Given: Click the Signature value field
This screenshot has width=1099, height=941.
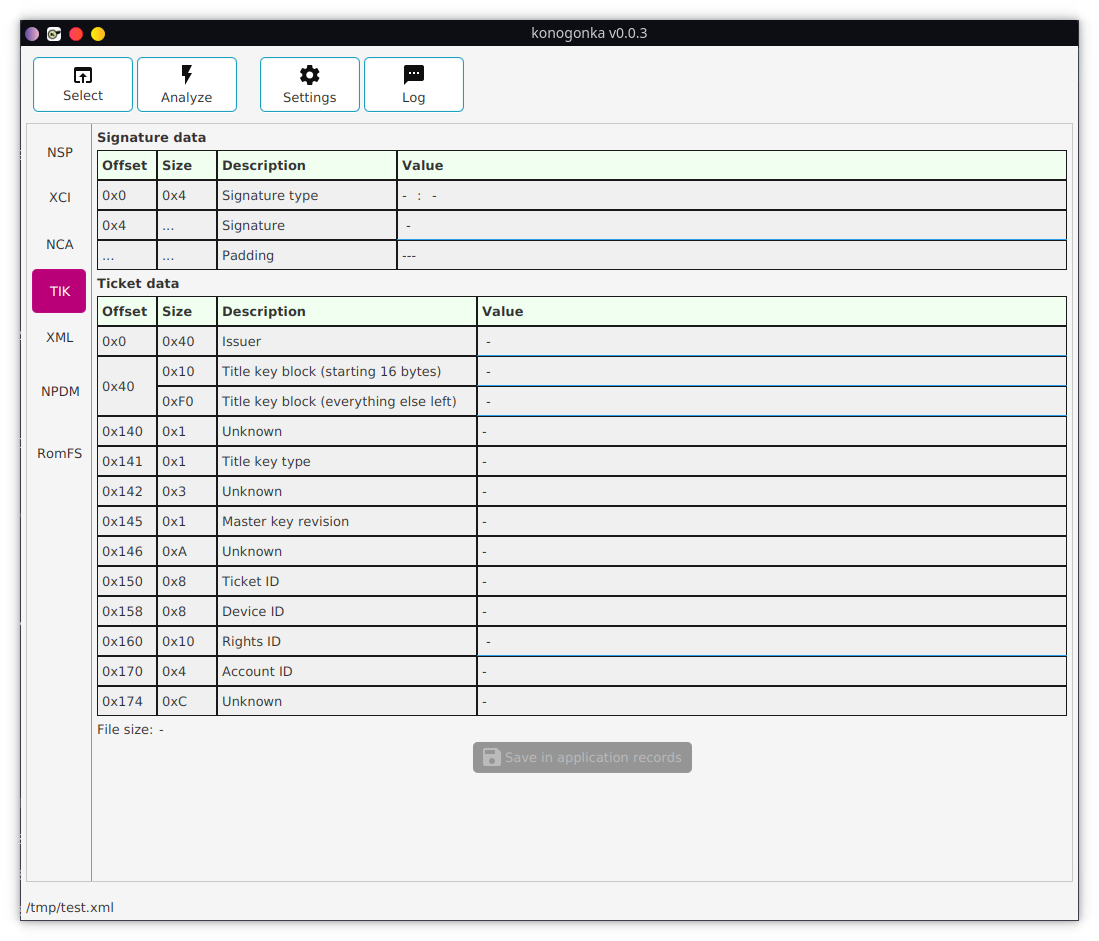Looking at the screenshot, I should tap(731, 226).
